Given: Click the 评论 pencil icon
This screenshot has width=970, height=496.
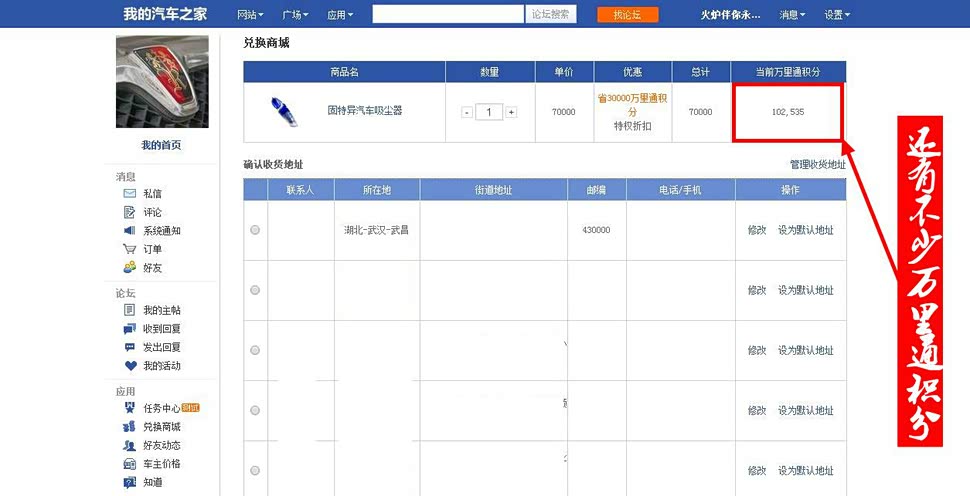Looking at the screenshot, I should tap(129, 212).
